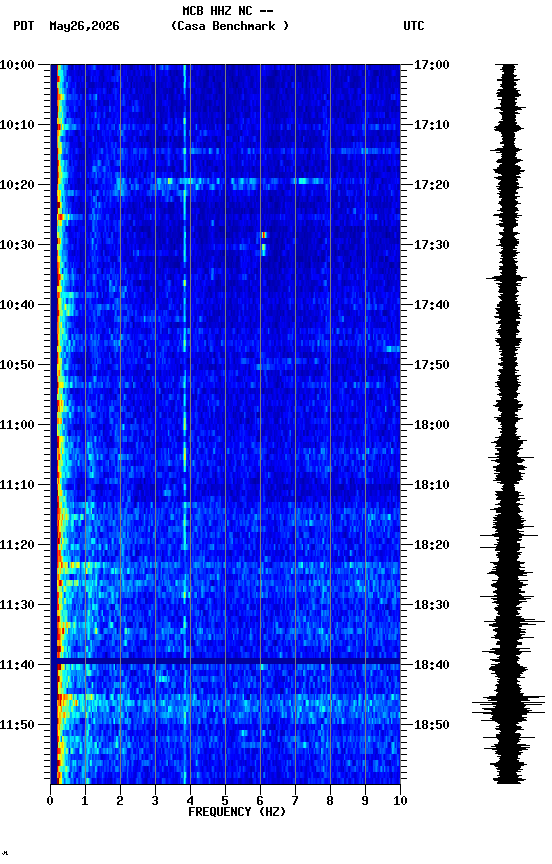This screenshot has width=552, height=864.
Task: Click the 18:50 UTC time label
Action: [432, 725]
